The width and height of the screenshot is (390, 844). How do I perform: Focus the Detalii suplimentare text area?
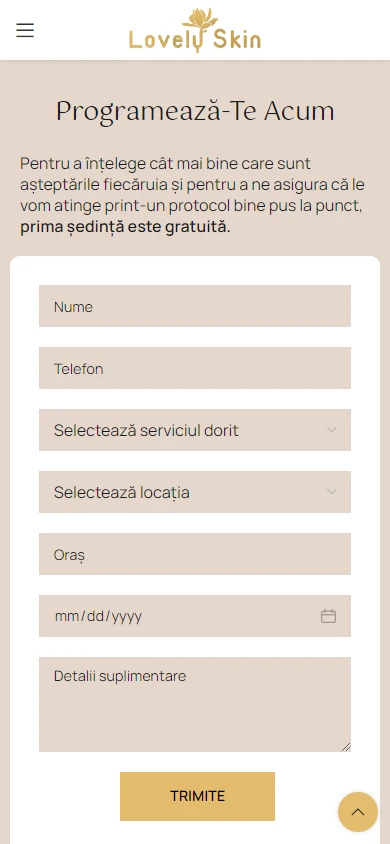click(x=195, y=704)
